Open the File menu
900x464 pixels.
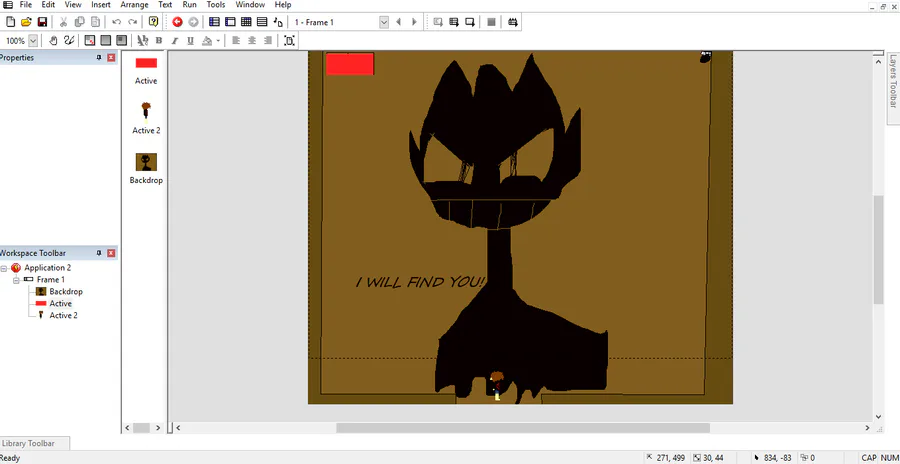(25, 5)
